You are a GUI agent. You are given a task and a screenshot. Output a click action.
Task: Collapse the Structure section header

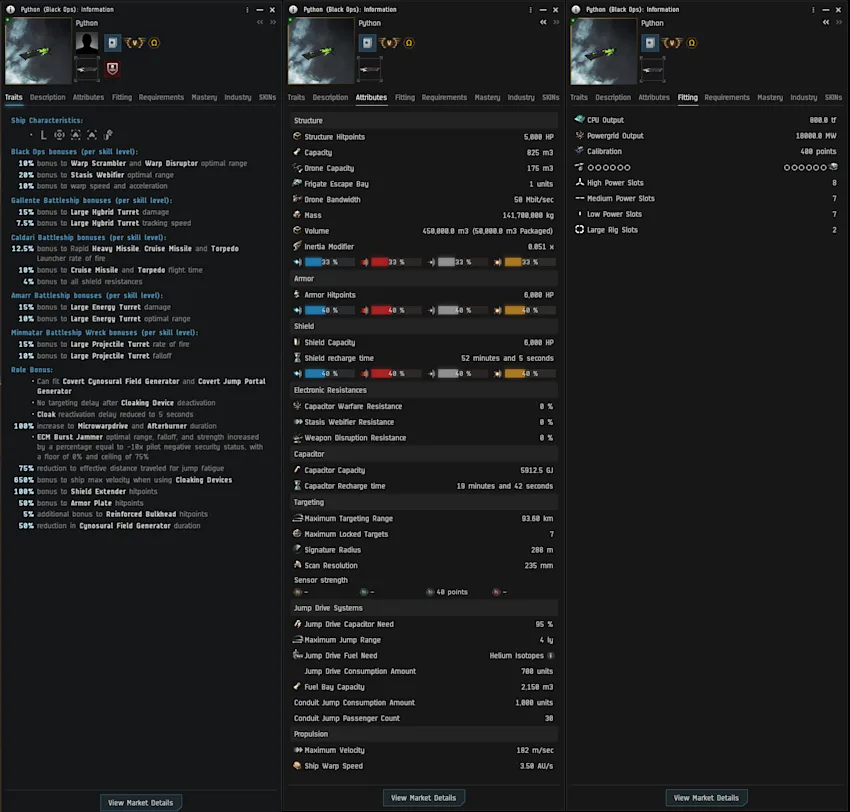pos(423,120)
